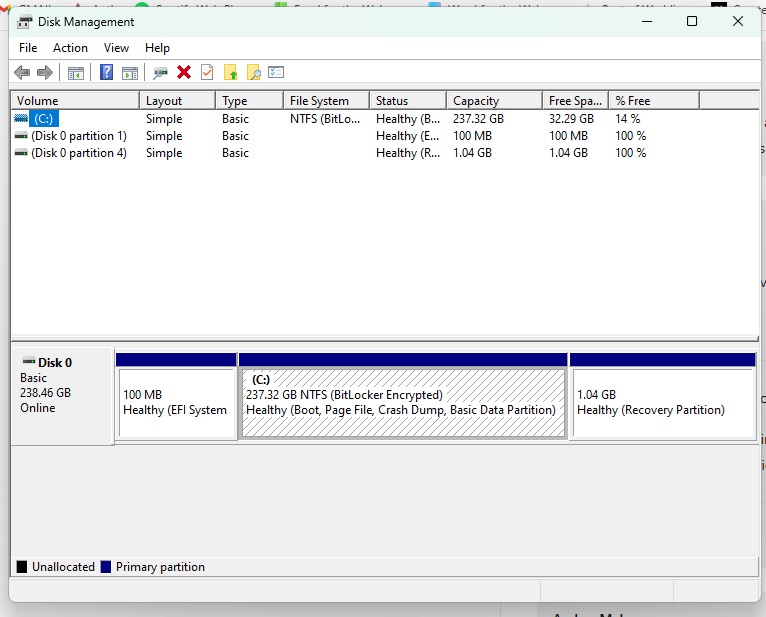Click Show/Hide Action Pane toolbar icon
Screen dimensions: 766x617
[x=129, y=73]
